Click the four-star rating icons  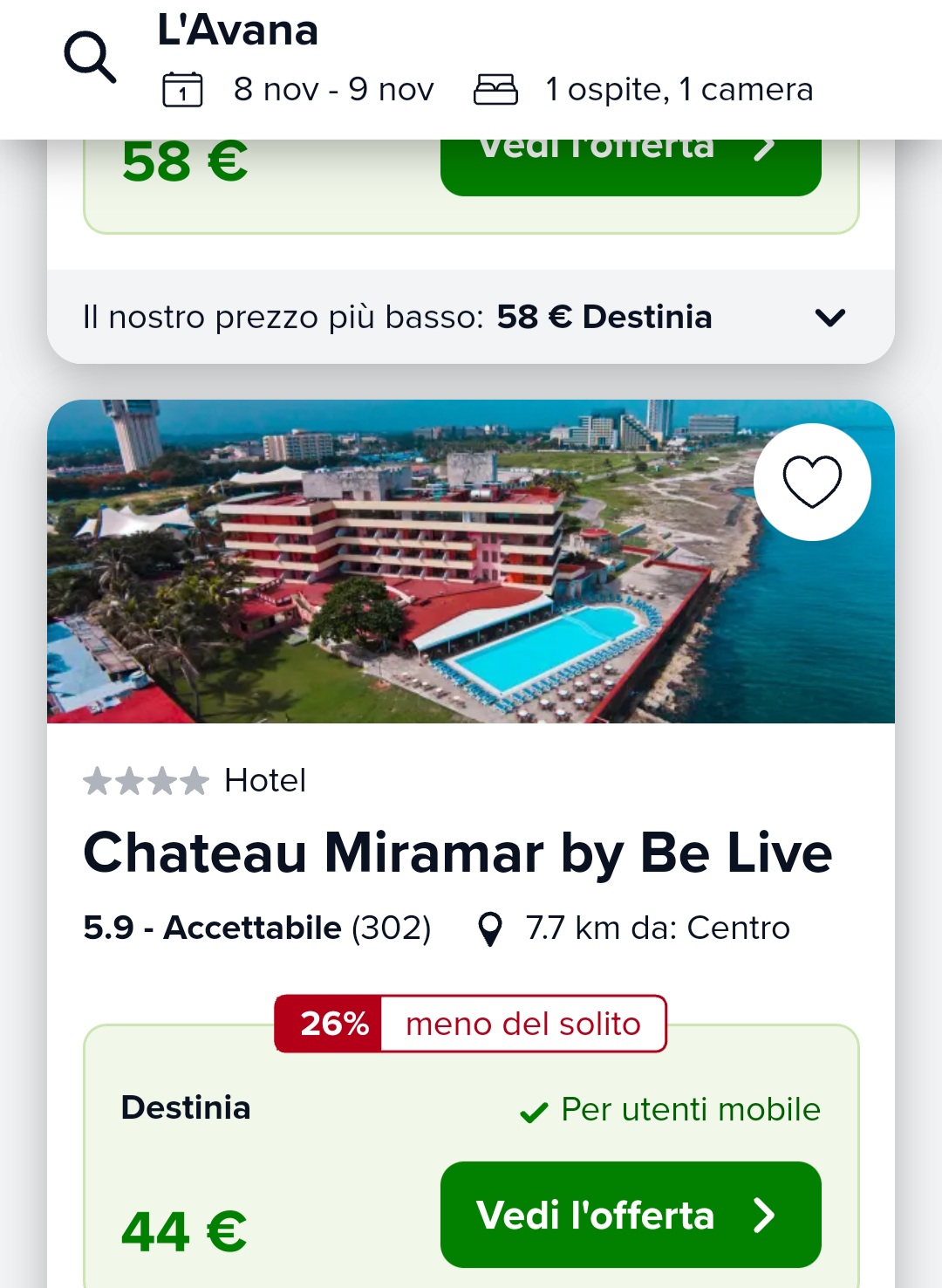(146, 781)
